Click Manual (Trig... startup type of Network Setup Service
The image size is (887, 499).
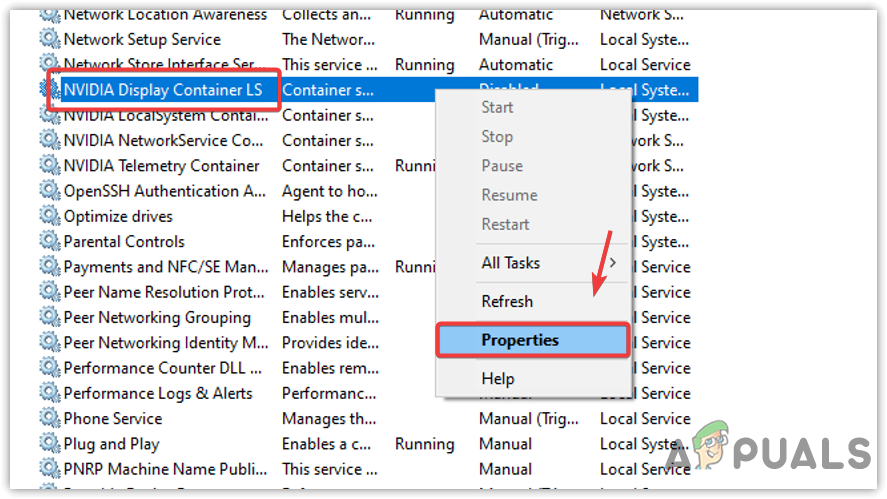pyautogui.click(x=529, y=39)
